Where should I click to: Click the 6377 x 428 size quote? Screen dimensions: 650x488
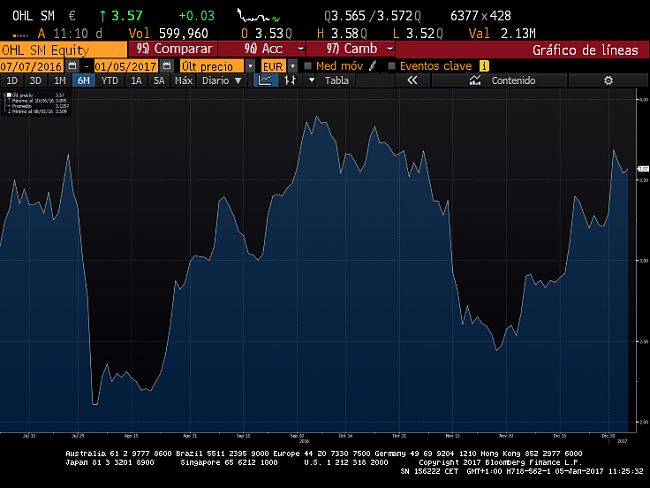click(480, 16)
